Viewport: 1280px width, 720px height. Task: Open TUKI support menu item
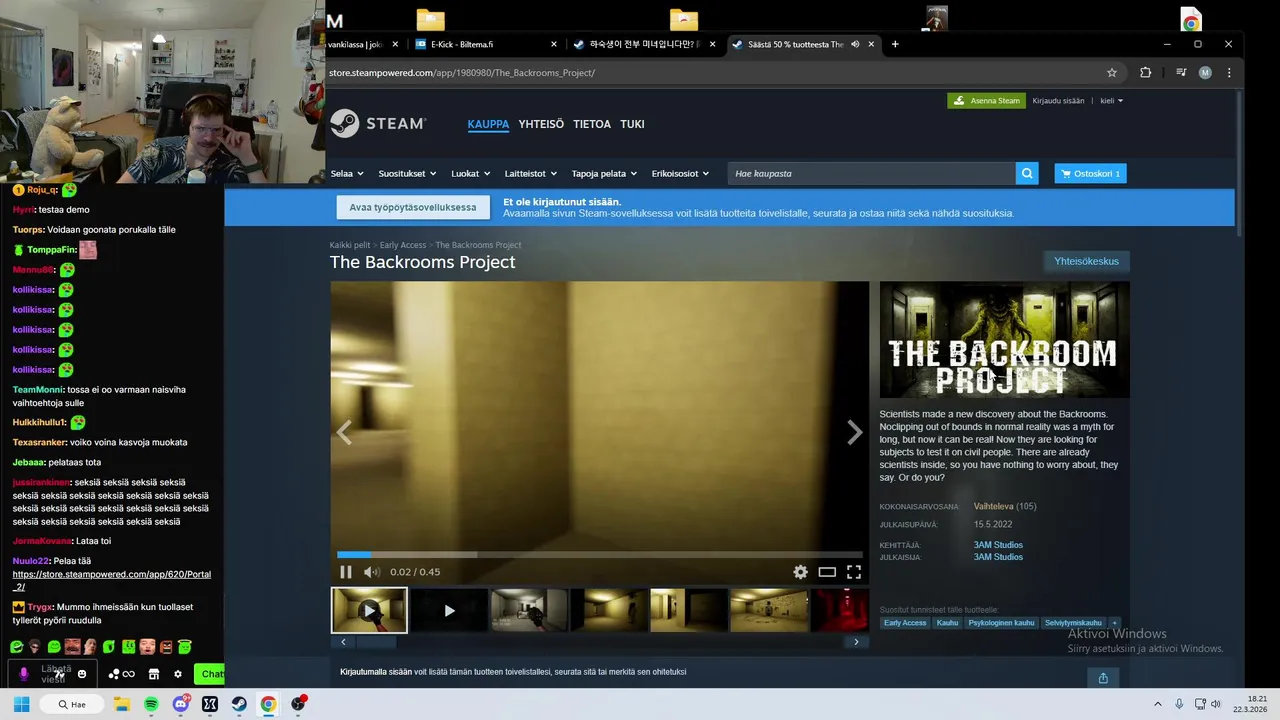(632, 124)
